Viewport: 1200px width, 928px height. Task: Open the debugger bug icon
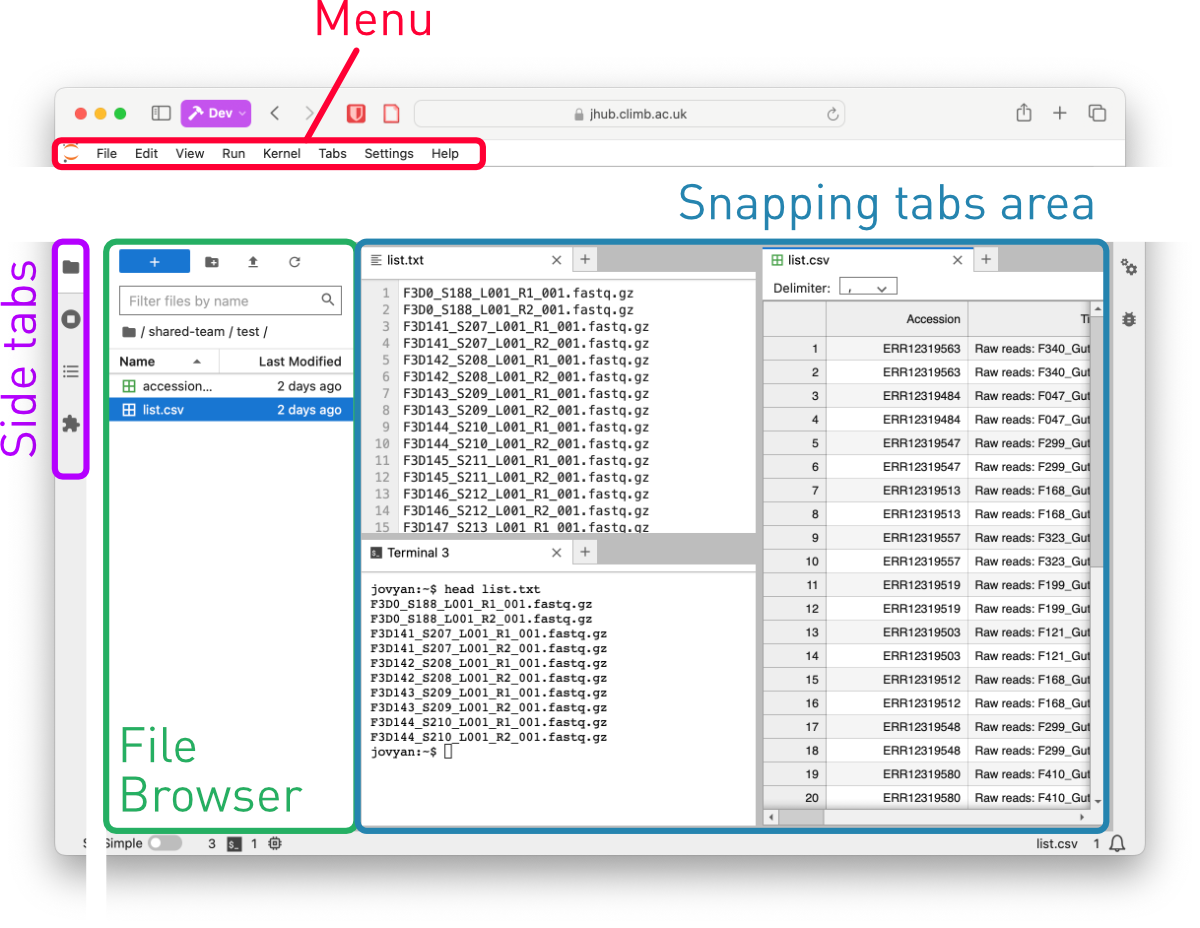coord(1129,319)
